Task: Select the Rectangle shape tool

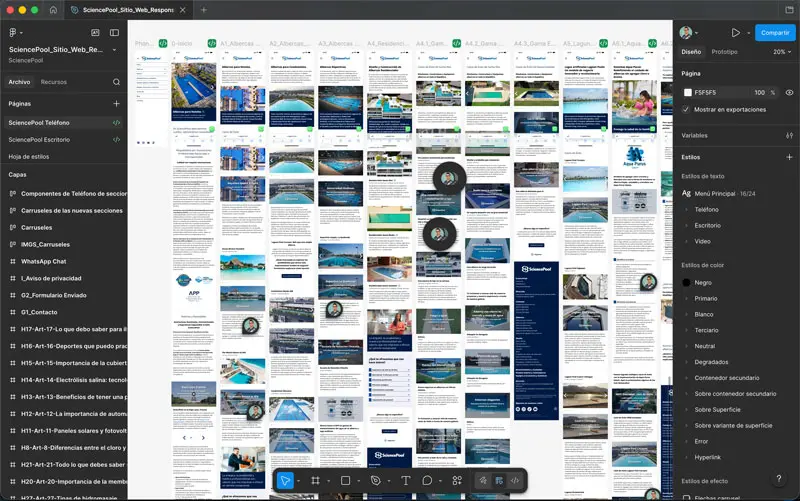Action: [345, 481]
